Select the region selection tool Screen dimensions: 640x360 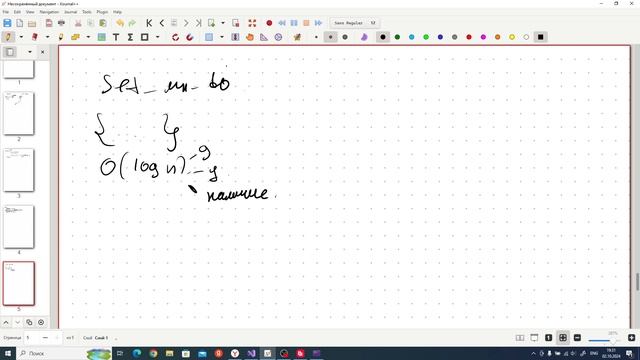(209, 37)
